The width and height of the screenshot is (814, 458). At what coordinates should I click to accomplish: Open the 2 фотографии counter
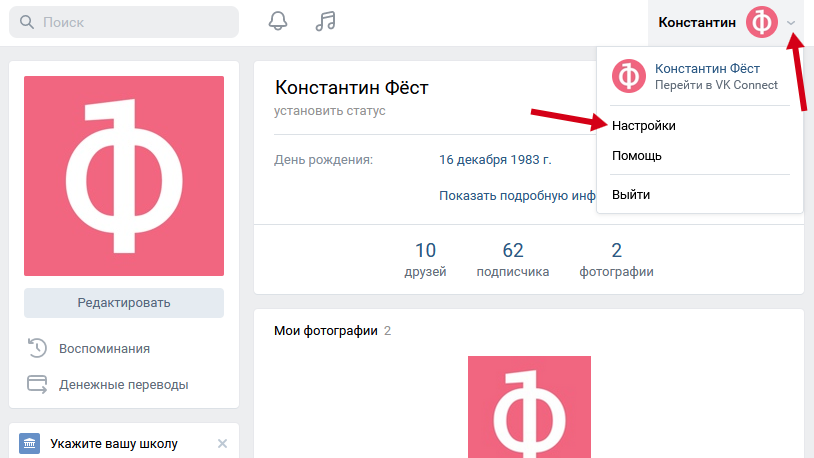(x=616, y=260)
